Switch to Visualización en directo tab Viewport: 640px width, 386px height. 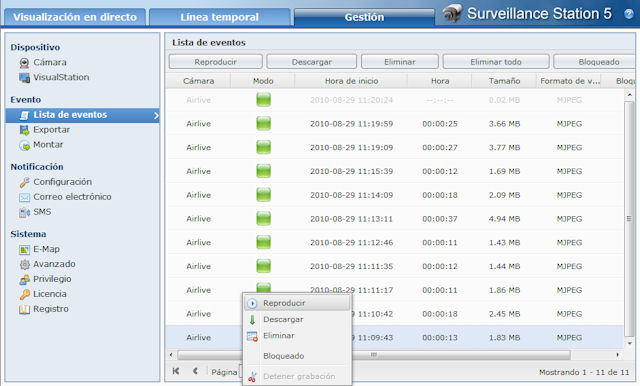click(75, 17)
